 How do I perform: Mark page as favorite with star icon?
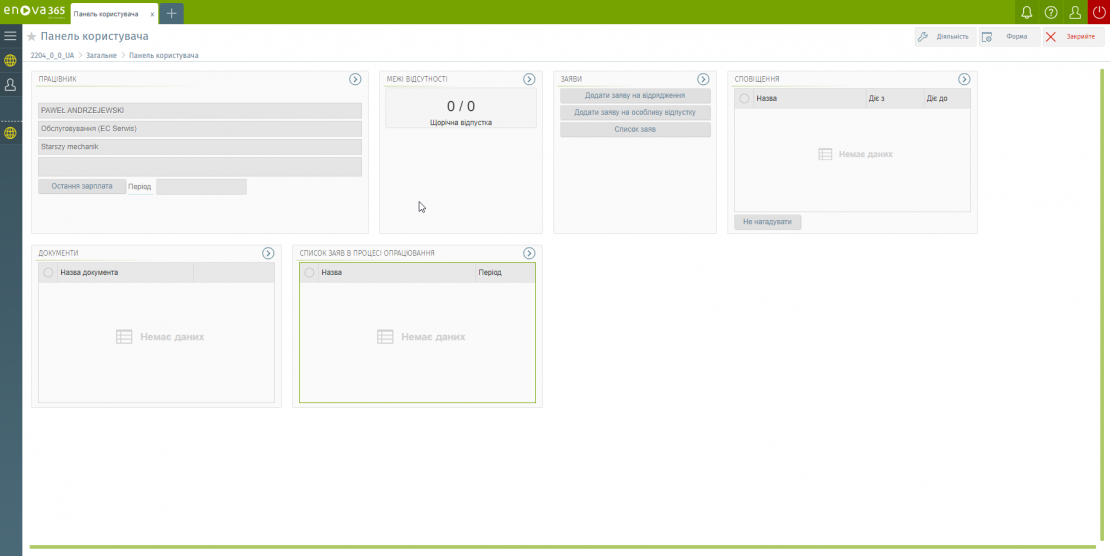(x=32, y=37)
